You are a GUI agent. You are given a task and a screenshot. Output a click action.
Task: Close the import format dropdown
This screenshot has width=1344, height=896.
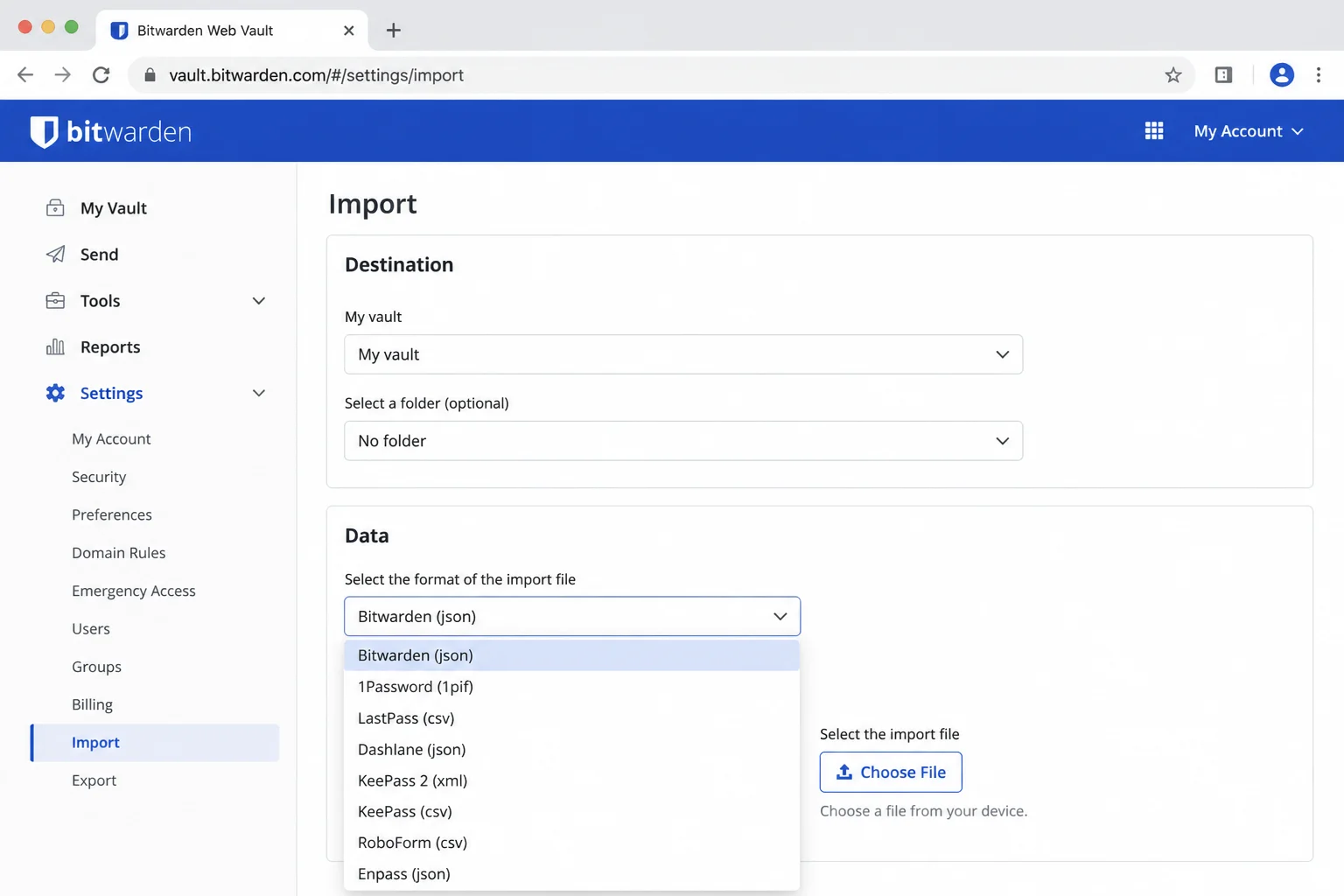pyautogui.click(x=572, y=616)
